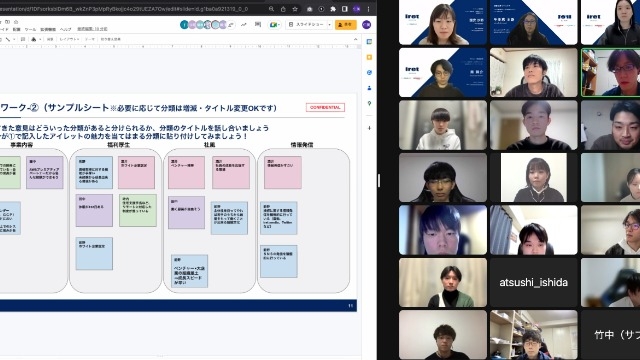Click the add comment toolbar icon
The image size is (640, 360).
click(23, 39)
